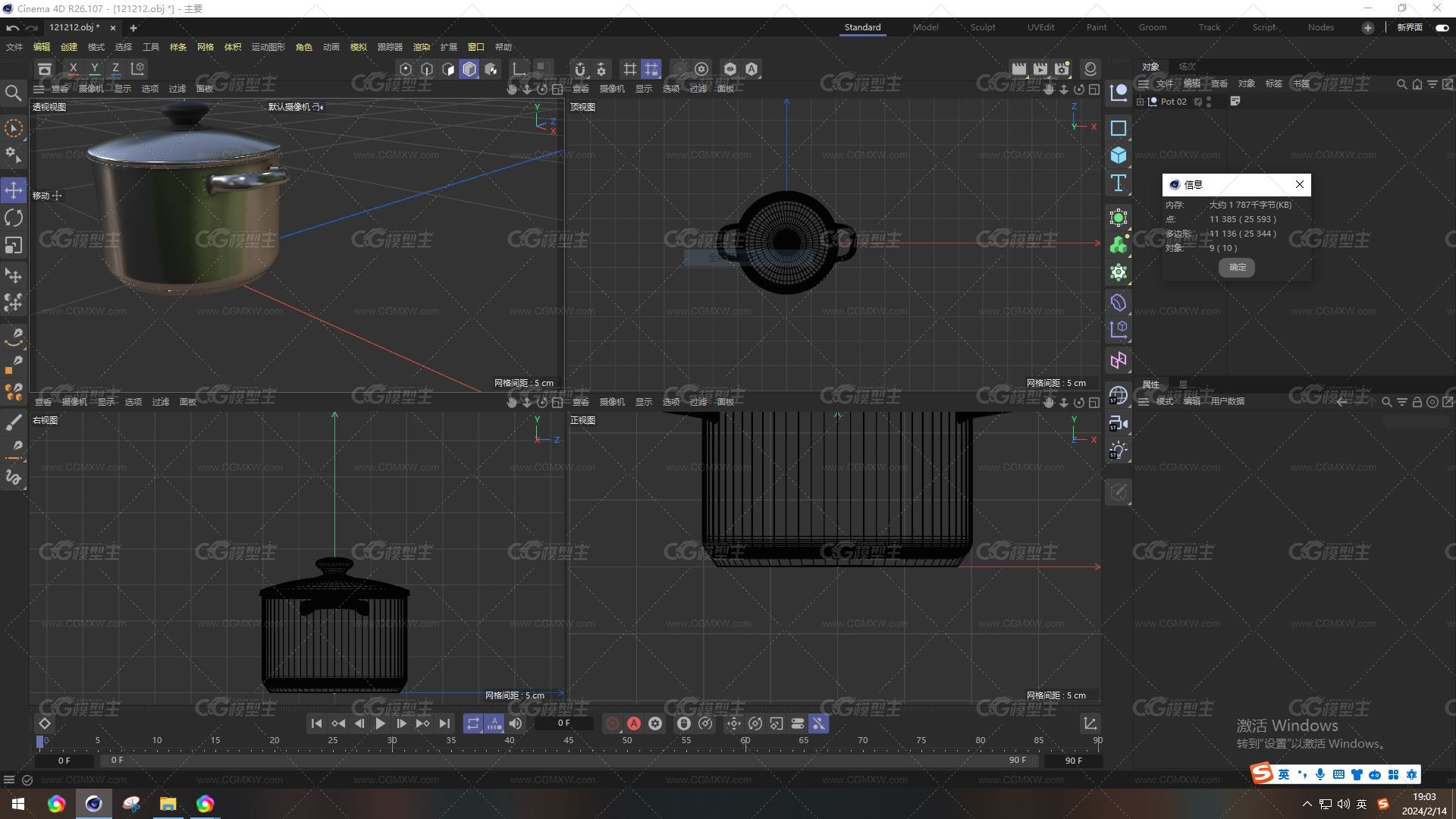Screen dimensions: 1456x819
Task: Open perspective viewport hamburger menu
Action: pyautogui.click(x=39, y=89)
